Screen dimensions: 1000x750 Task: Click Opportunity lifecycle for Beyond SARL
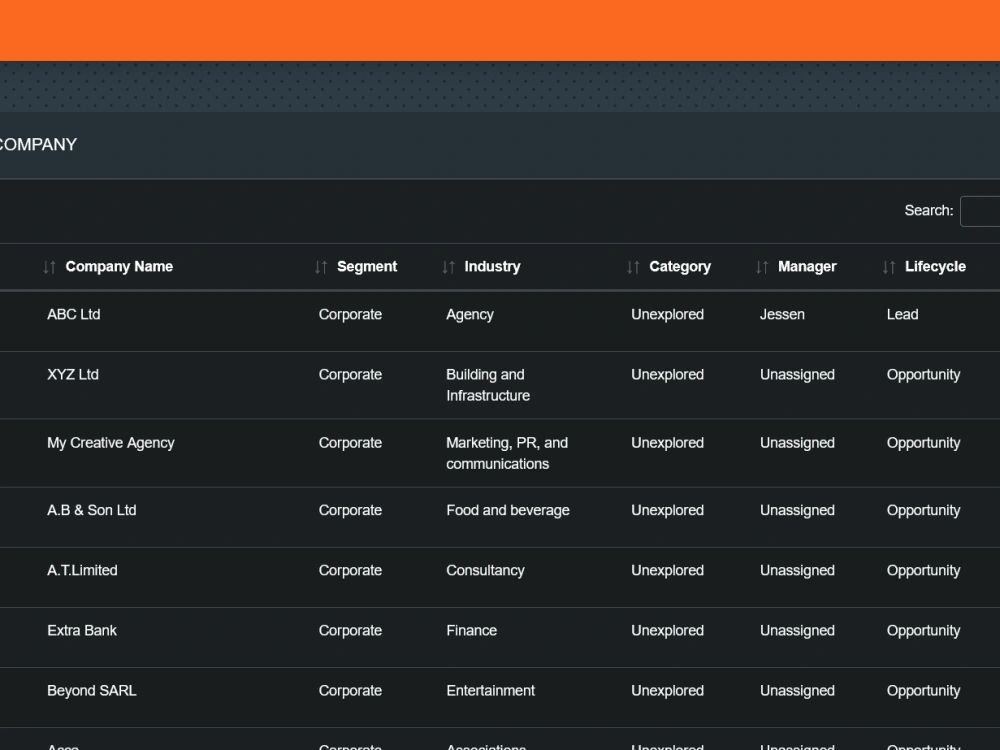coord(923,690)
